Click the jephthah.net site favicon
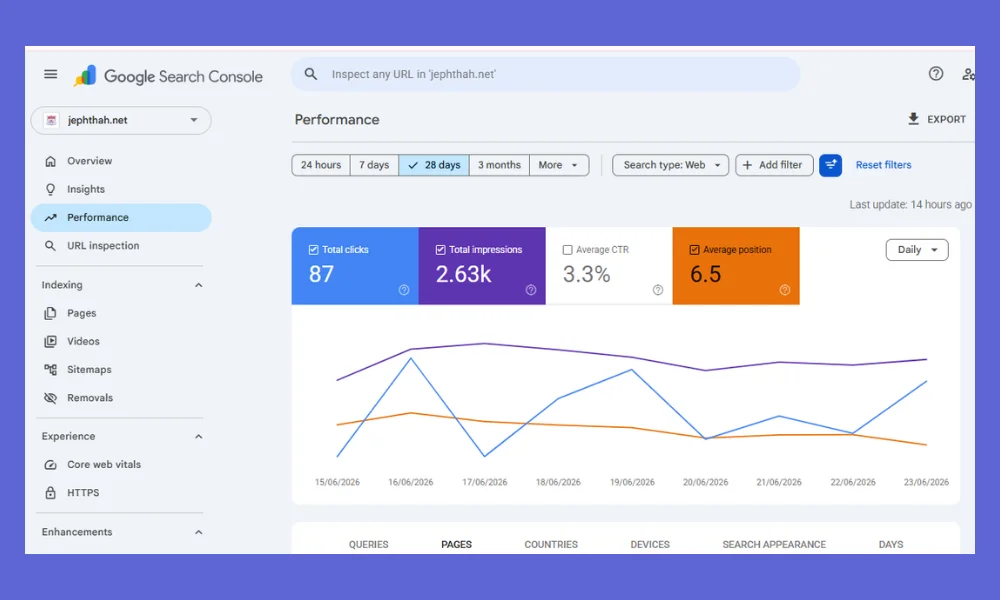This screenshot has width=1000, height=600. click(52, 120)
